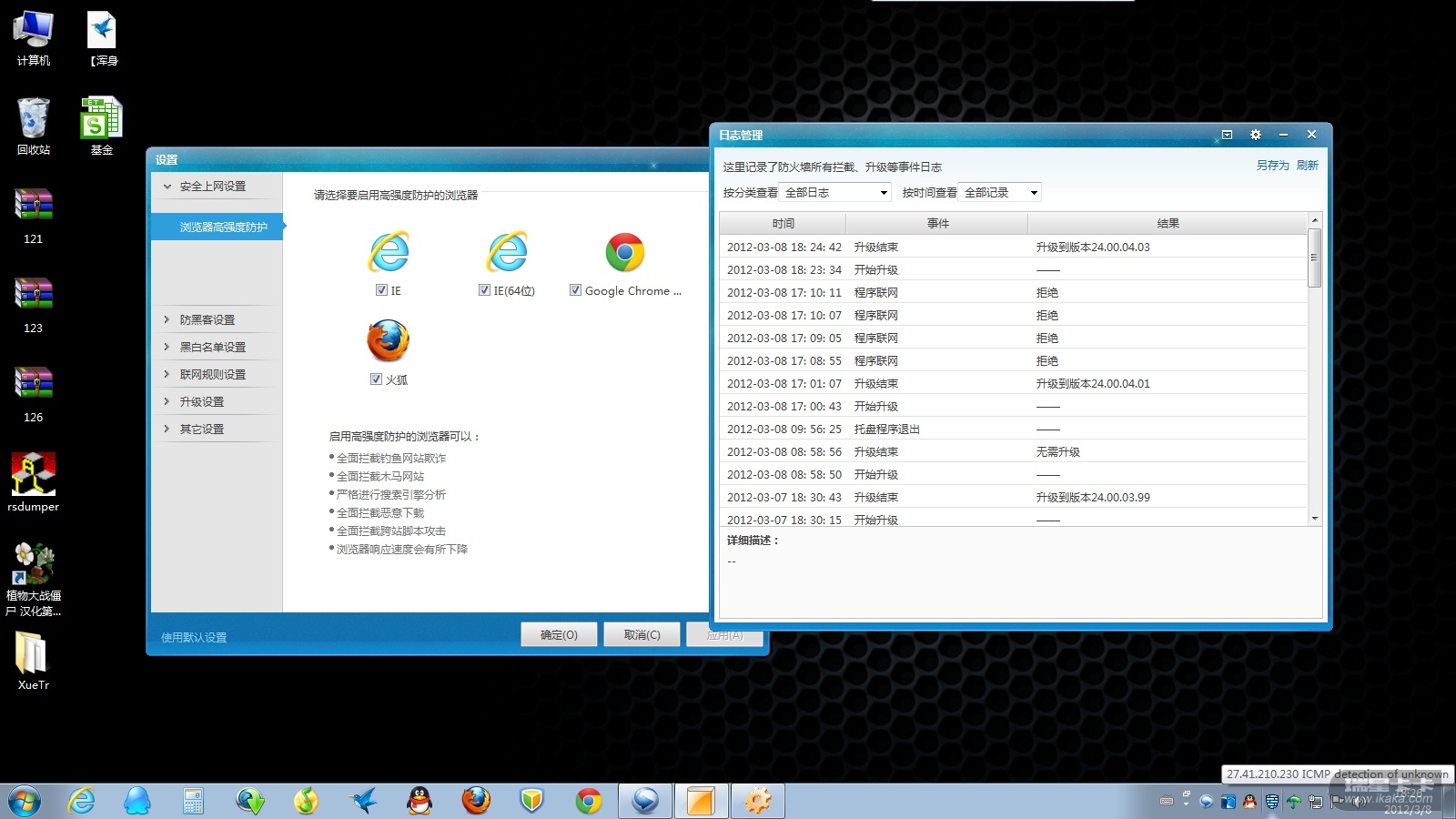
Task: Open the Recycle Bin (回收站) desktop icon
Action: point(34,118)
